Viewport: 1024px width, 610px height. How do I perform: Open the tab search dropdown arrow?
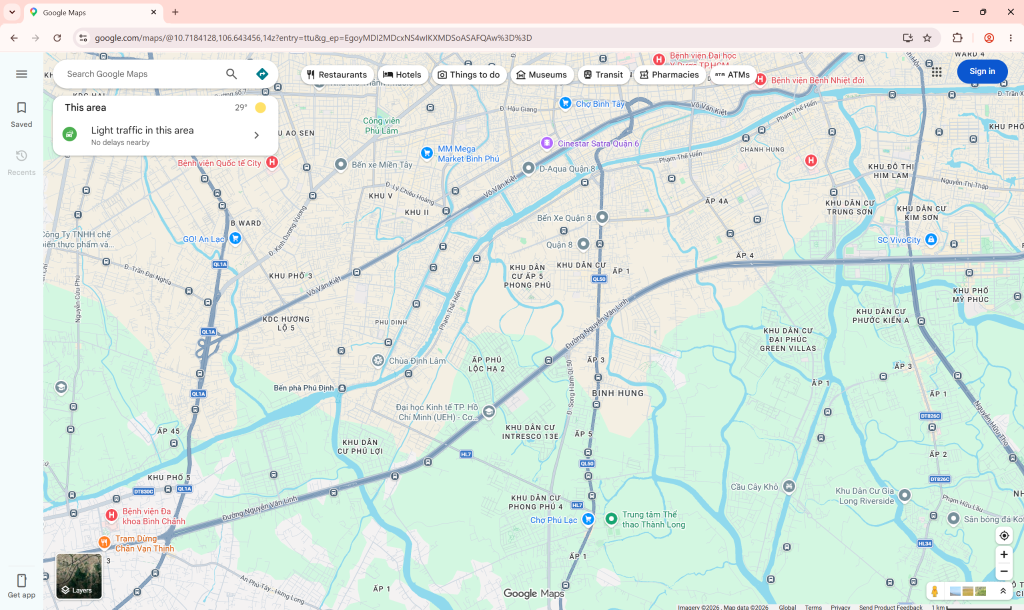click(12, 12)
